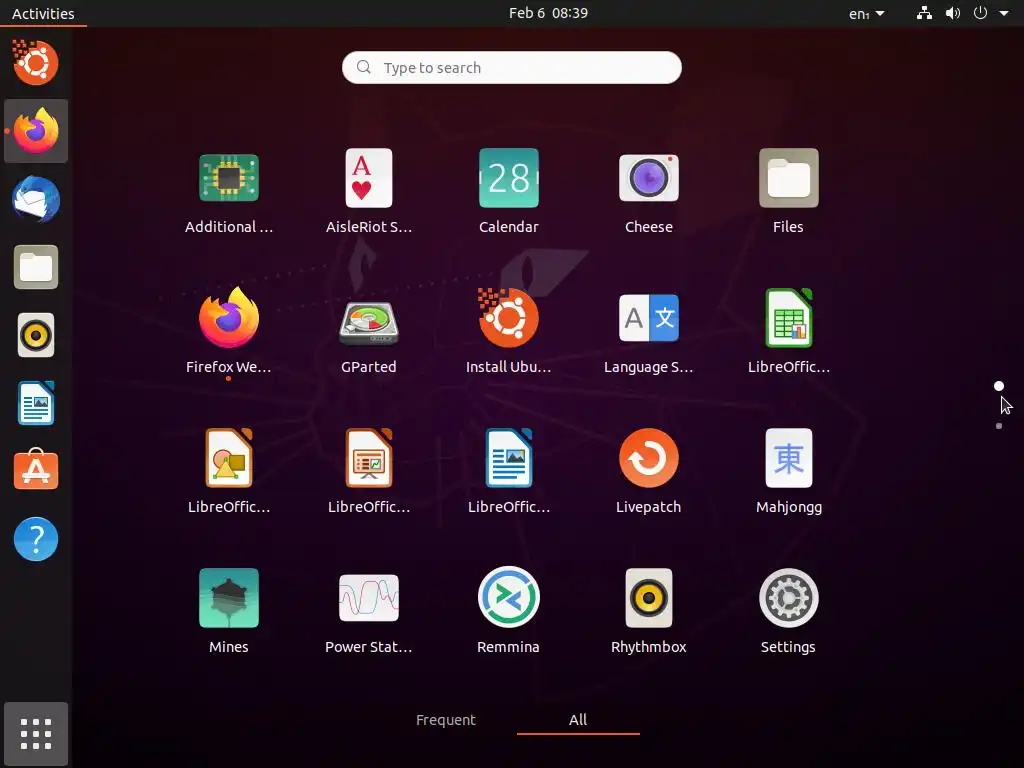
Task: Open Files from the app grid
Action: click(x=788, y=178)
